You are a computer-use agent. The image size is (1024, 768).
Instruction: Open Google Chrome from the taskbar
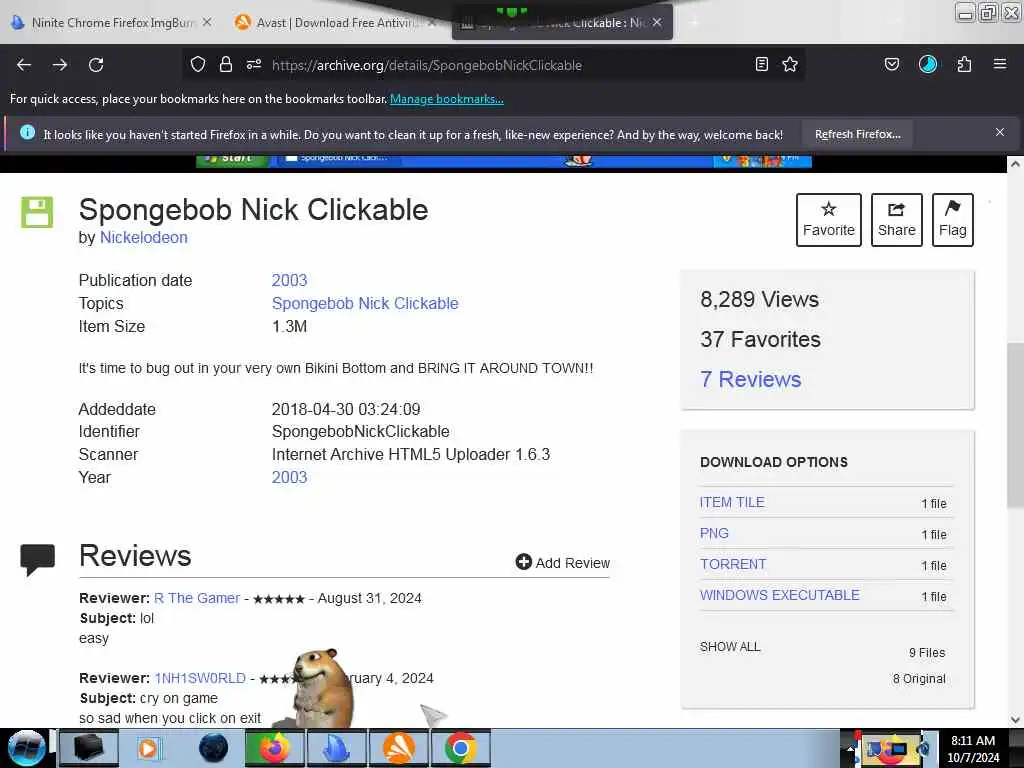point(460,748)
